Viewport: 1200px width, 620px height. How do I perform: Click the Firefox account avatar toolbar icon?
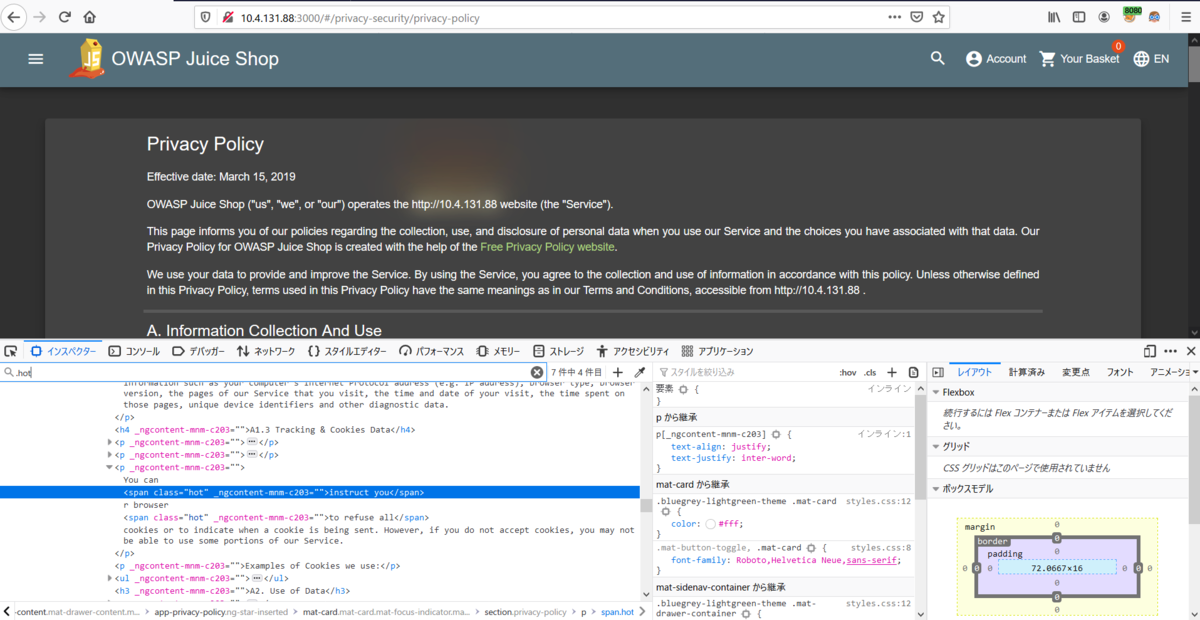click(x=1104, y=17)
